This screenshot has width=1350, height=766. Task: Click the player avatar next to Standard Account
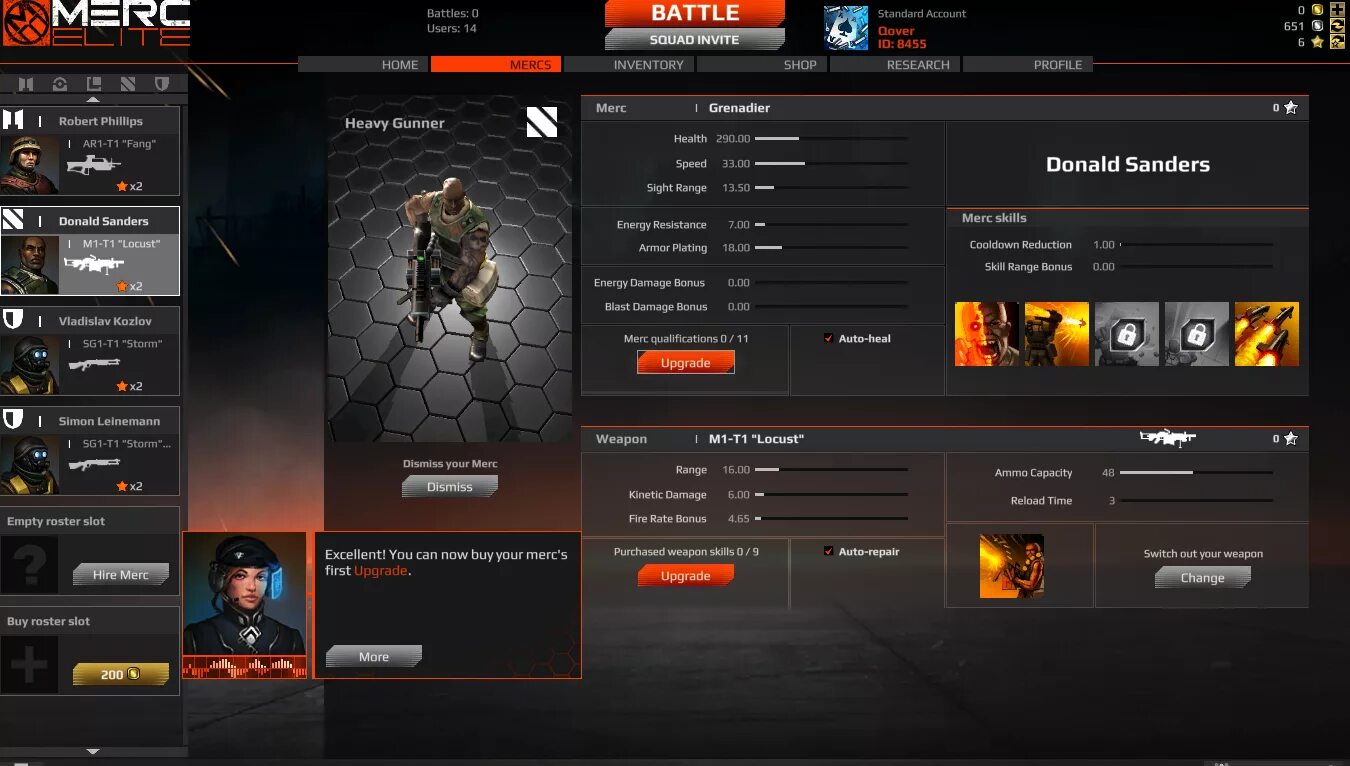(846, 28)
